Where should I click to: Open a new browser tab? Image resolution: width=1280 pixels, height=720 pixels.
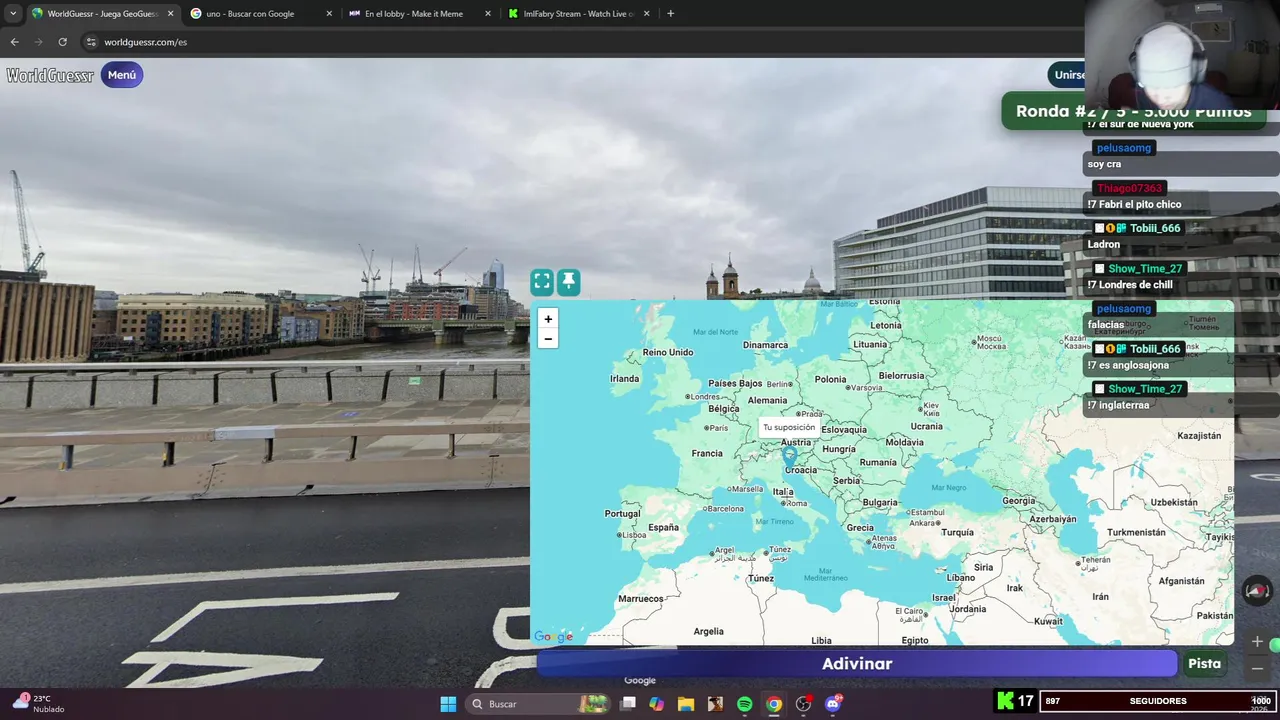click(670, 14)
